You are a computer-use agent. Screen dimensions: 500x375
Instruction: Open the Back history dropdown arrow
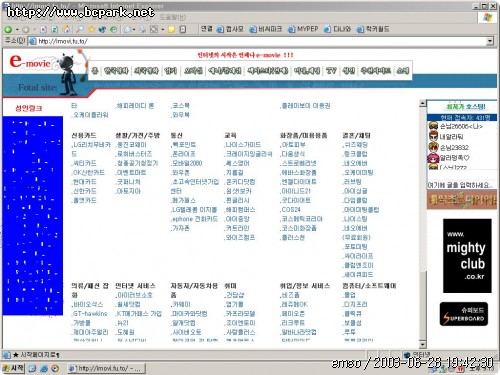[x=17, y=30]
